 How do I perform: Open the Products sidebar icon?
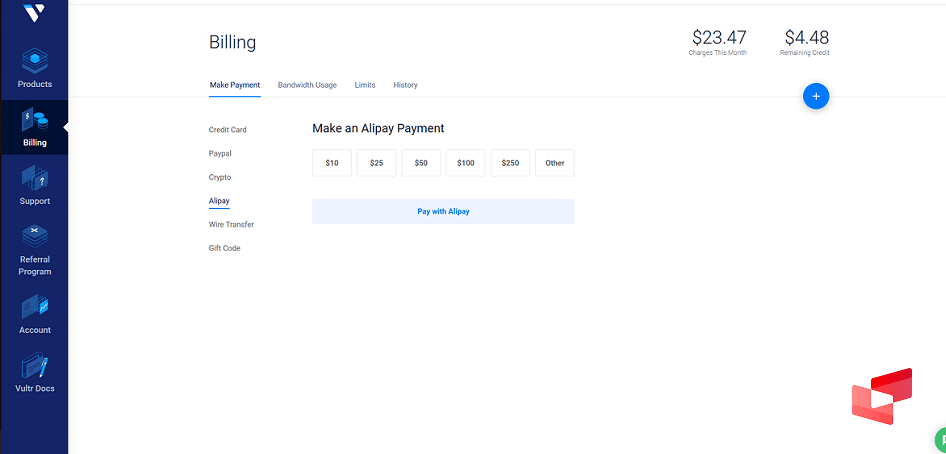[x=34, y=61]
